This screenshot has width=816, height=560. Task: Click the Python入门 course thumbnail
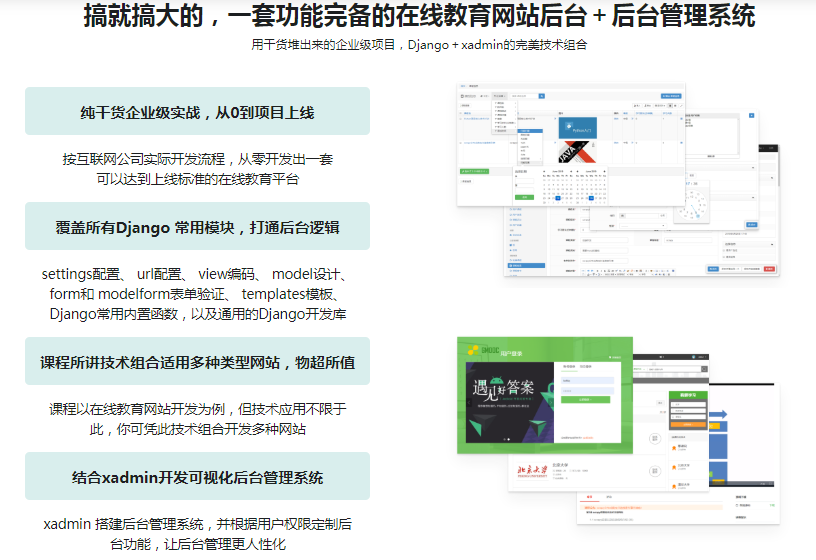point(578,128)
